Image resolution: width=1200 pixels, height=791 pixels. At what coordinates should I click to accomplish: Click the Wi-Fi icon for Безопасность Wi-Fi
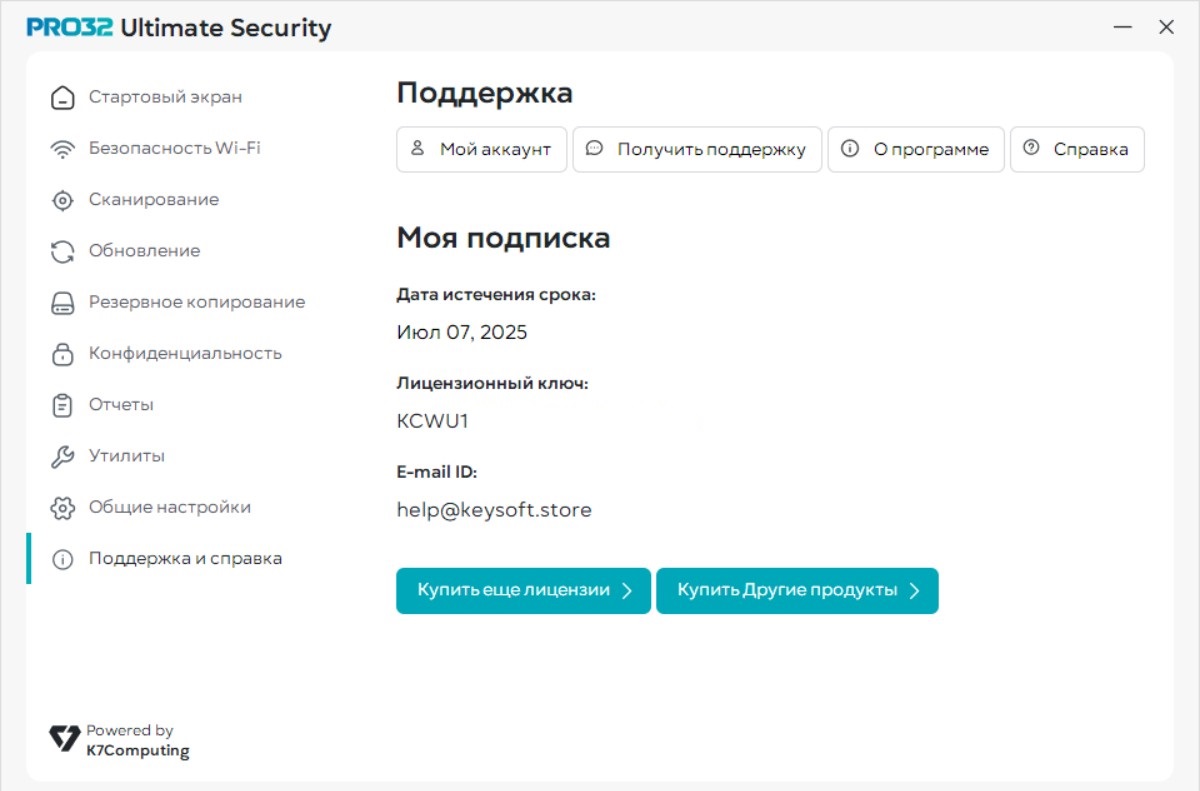tap(62, 149)
